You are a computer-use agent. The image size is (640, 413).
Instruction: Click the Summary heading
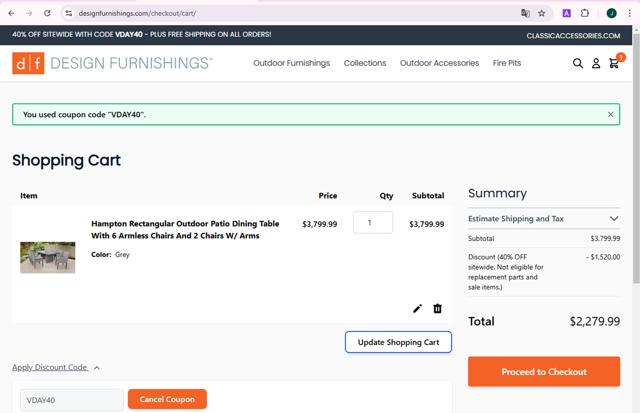(x=497, y=193)
